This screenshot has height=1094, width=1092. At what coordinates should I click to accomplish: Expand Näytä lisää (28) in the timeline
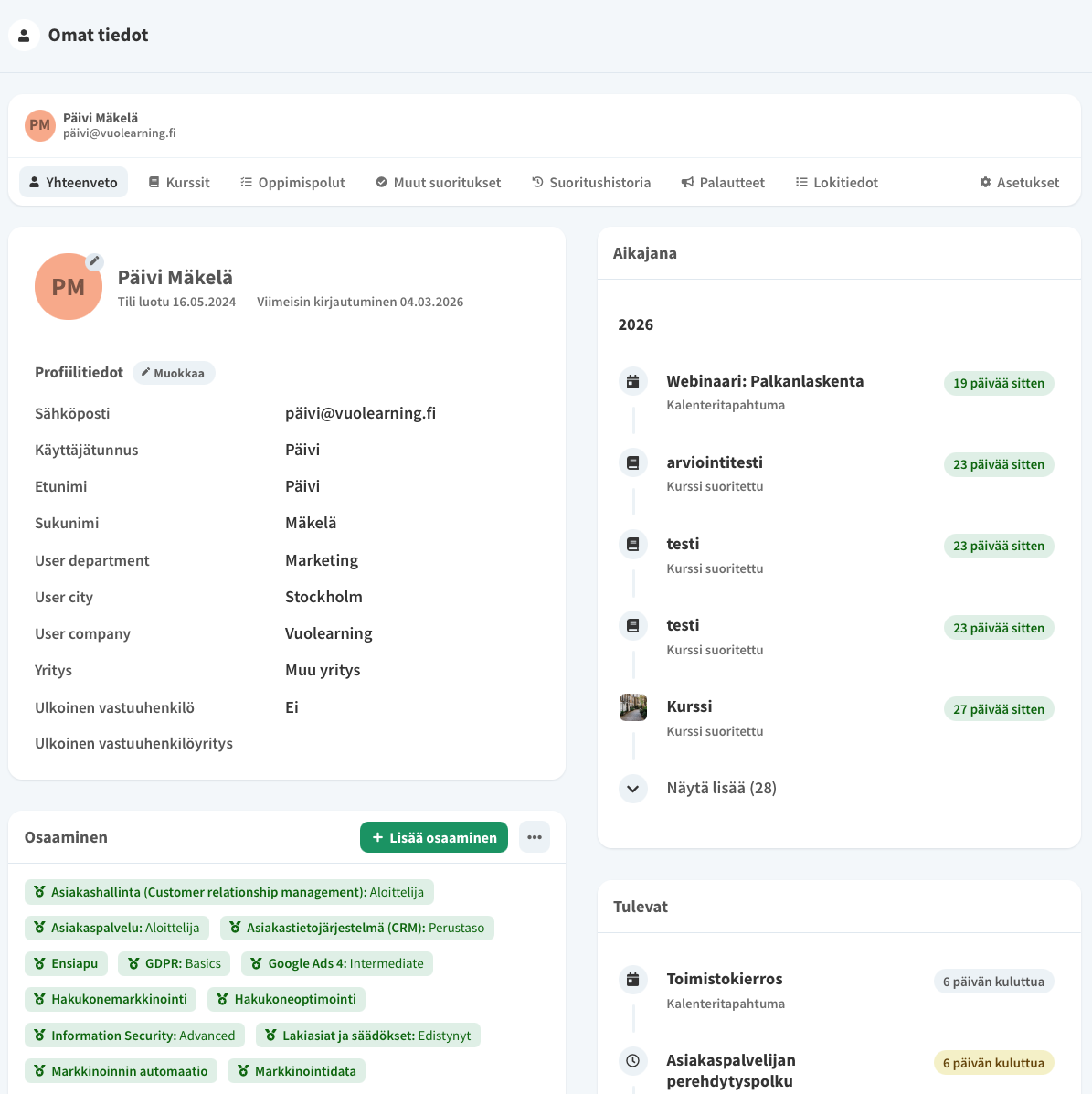click(x=721, y=788)
